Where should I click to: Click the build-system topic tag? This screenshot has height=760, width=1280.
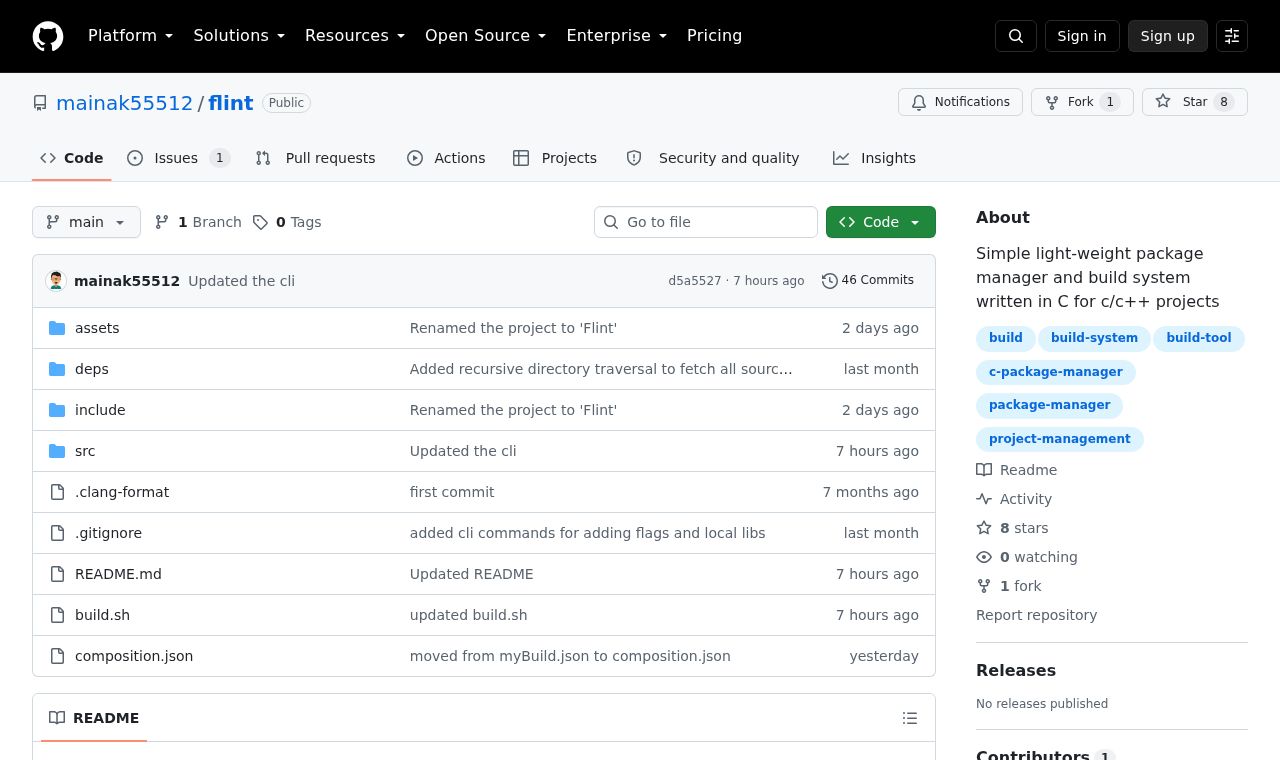point(1094,338)
